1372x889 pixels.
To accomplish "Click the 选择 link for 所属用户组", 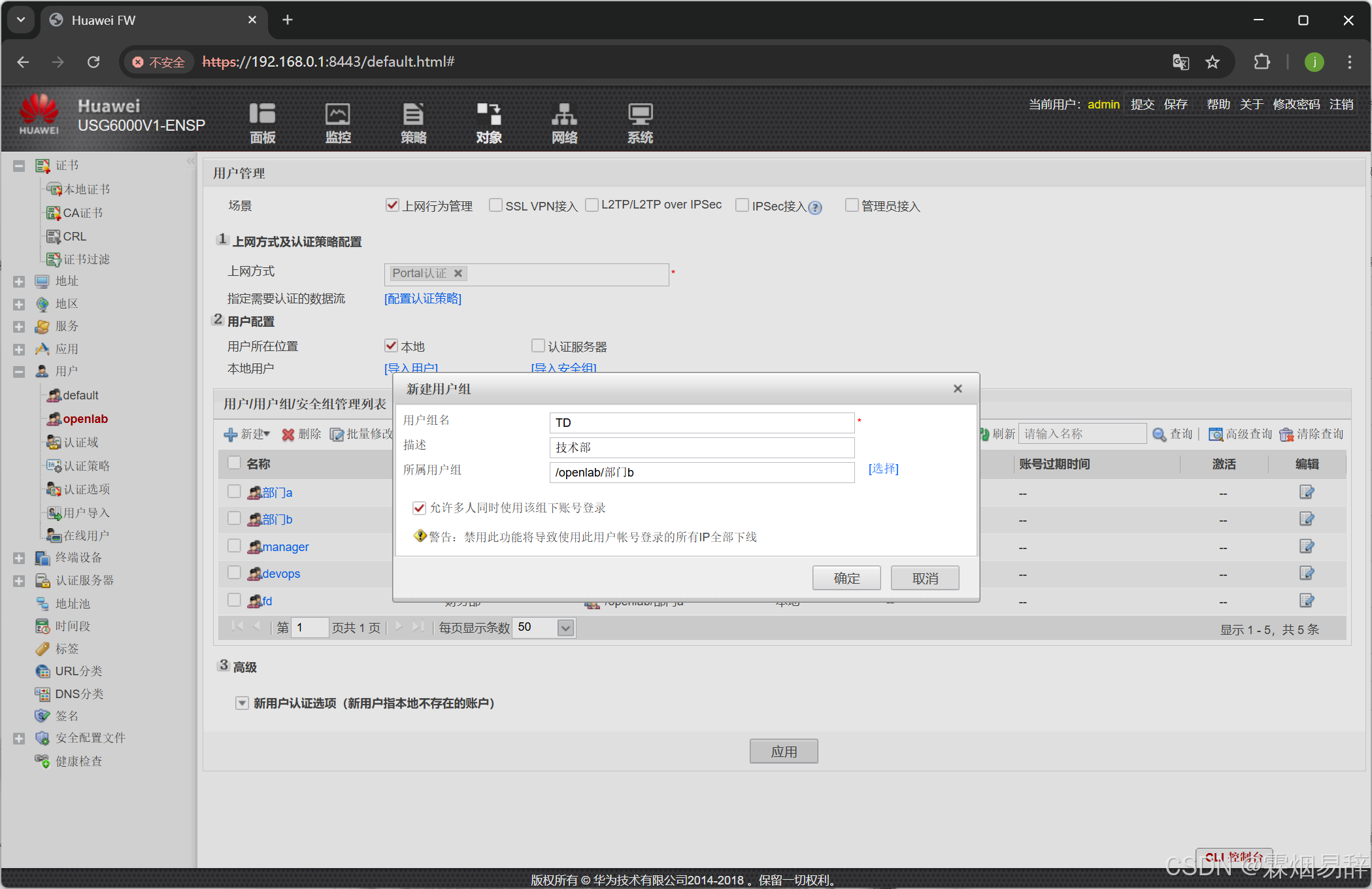I will click(883, 469).
